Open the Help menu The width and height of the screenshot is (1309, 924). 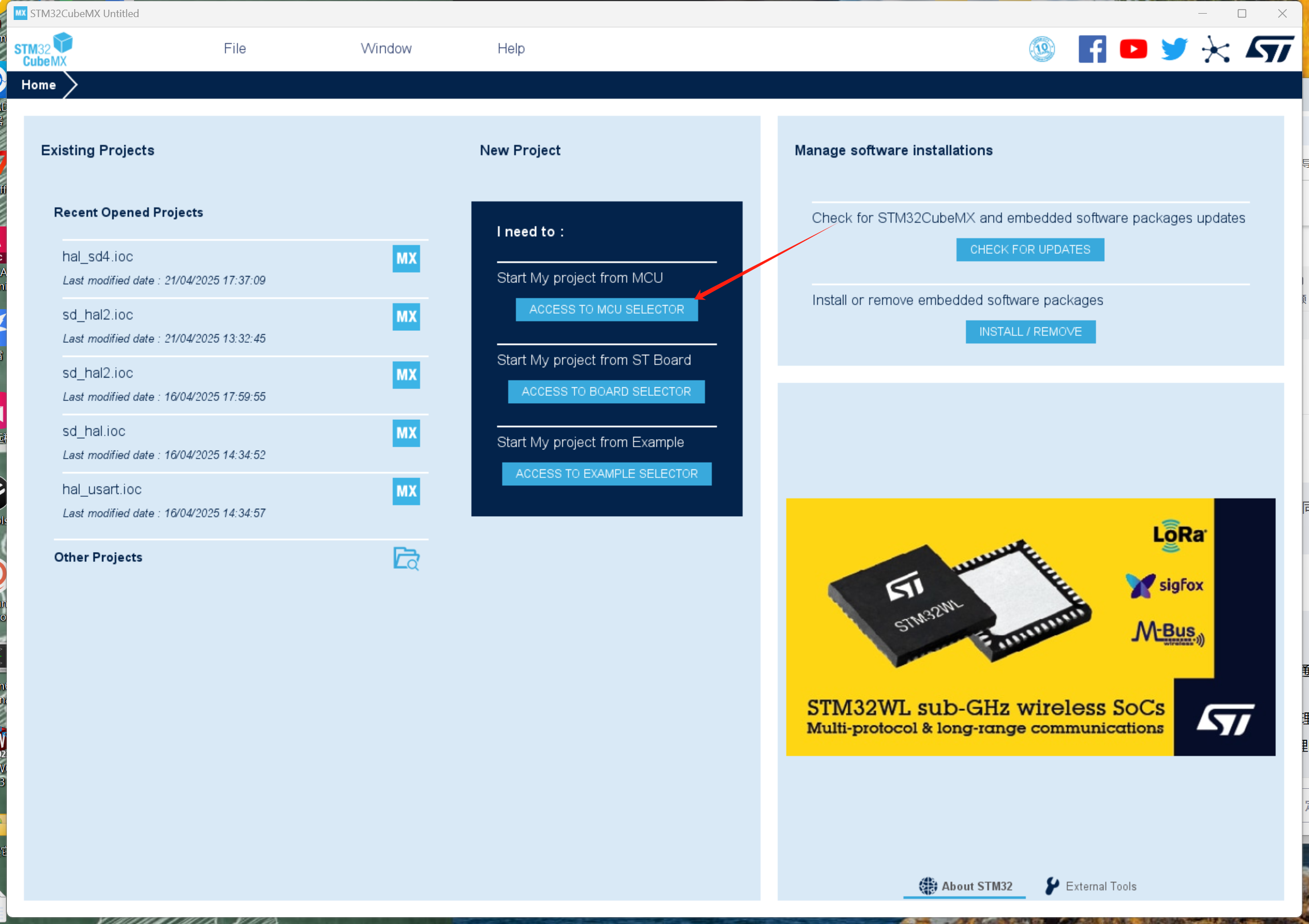click(511, 48)
